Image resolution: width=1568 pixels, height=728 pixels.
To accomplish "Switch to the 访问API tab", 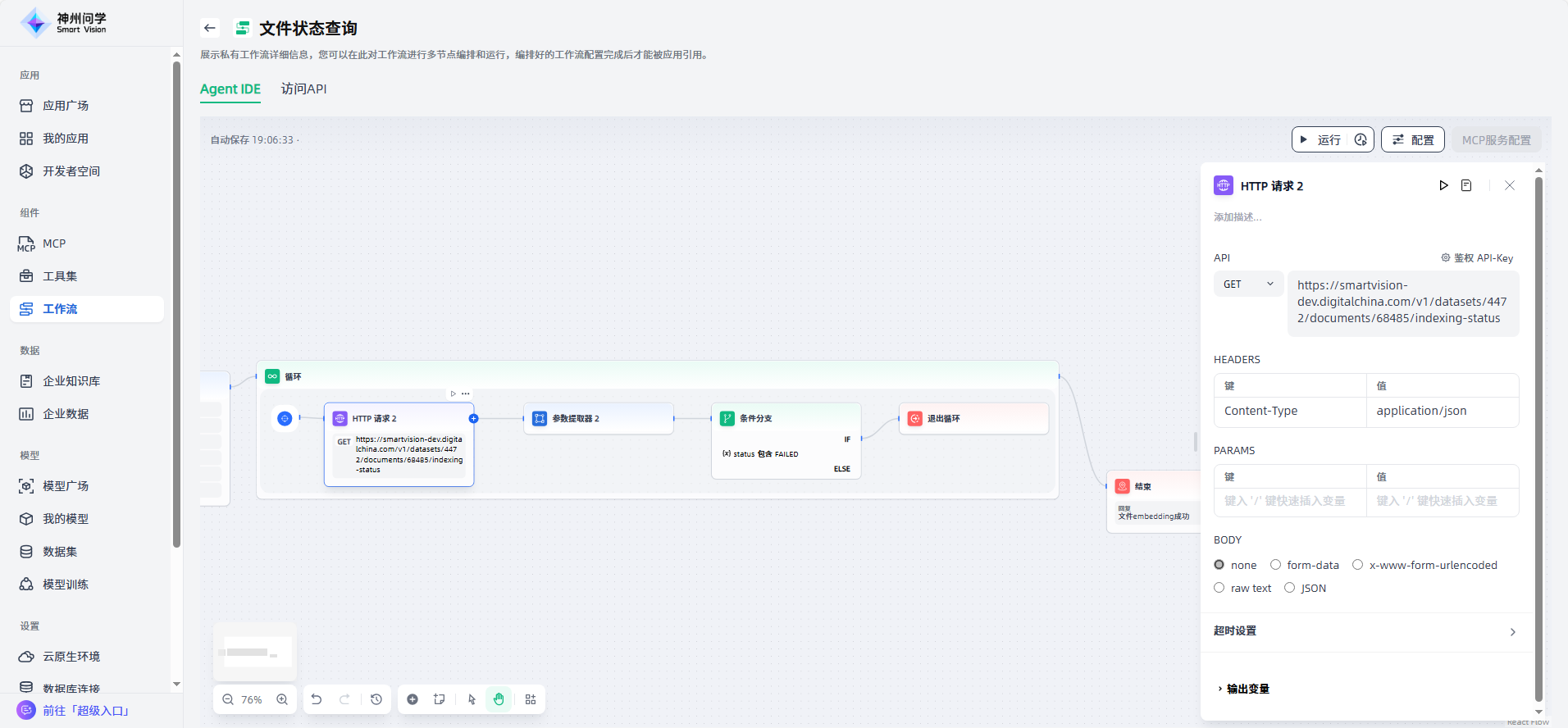I will click(x=303, y=89).
